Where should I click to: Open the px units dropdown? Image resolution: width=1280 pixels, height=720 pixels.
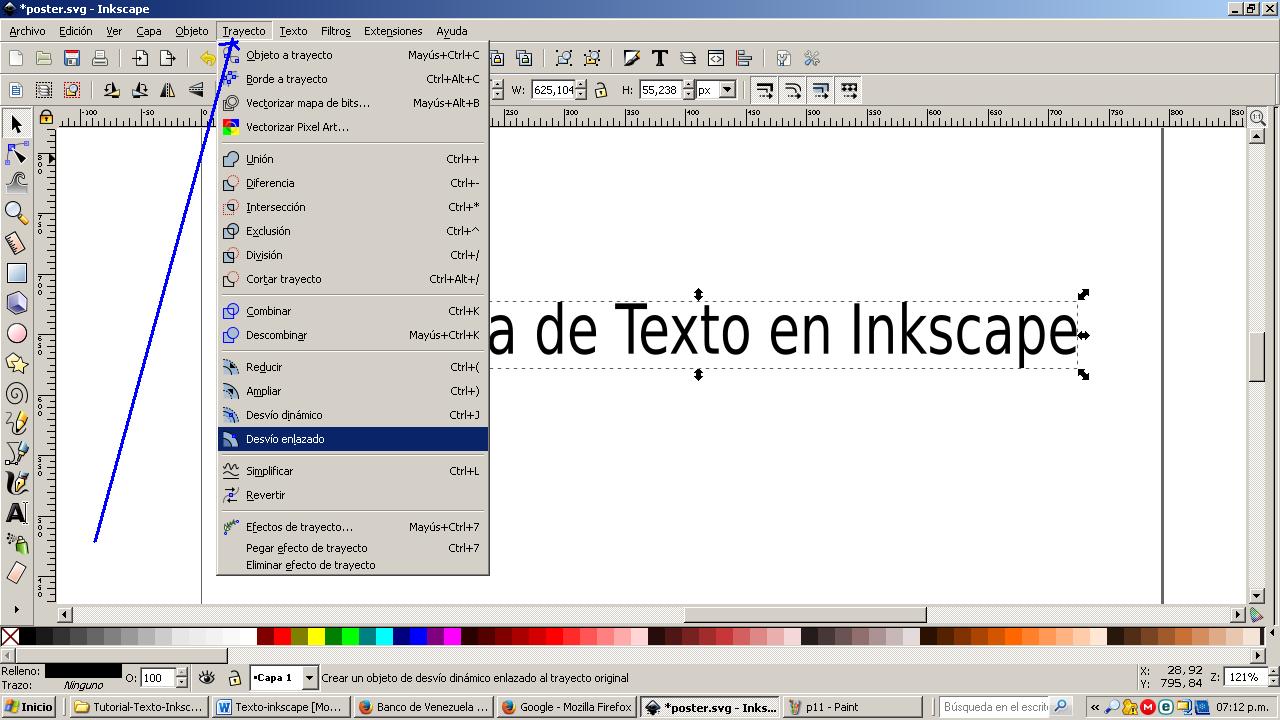tap(727, 90)
